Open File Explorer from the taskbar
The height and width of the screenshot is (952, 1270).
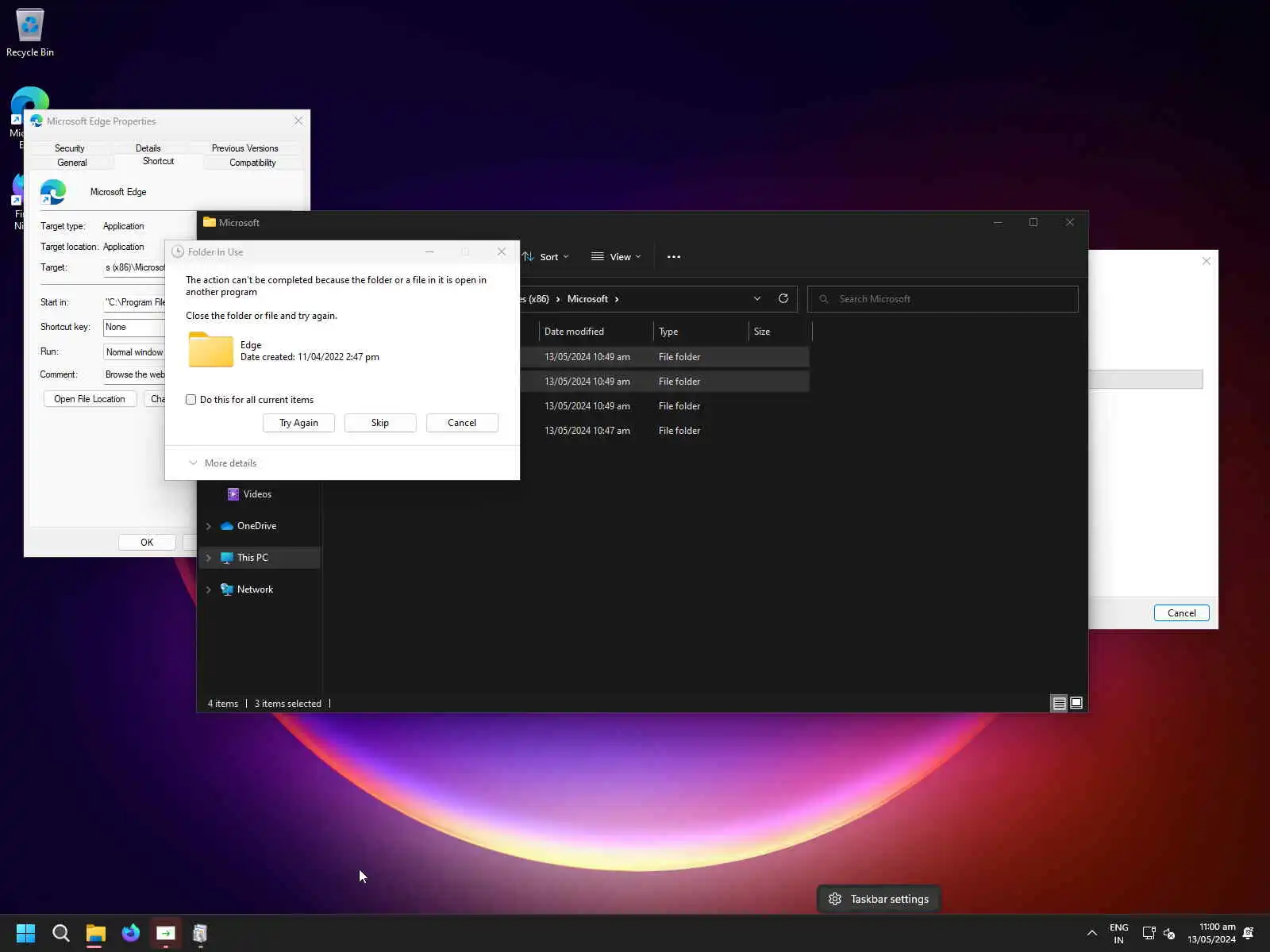point(95,933)
